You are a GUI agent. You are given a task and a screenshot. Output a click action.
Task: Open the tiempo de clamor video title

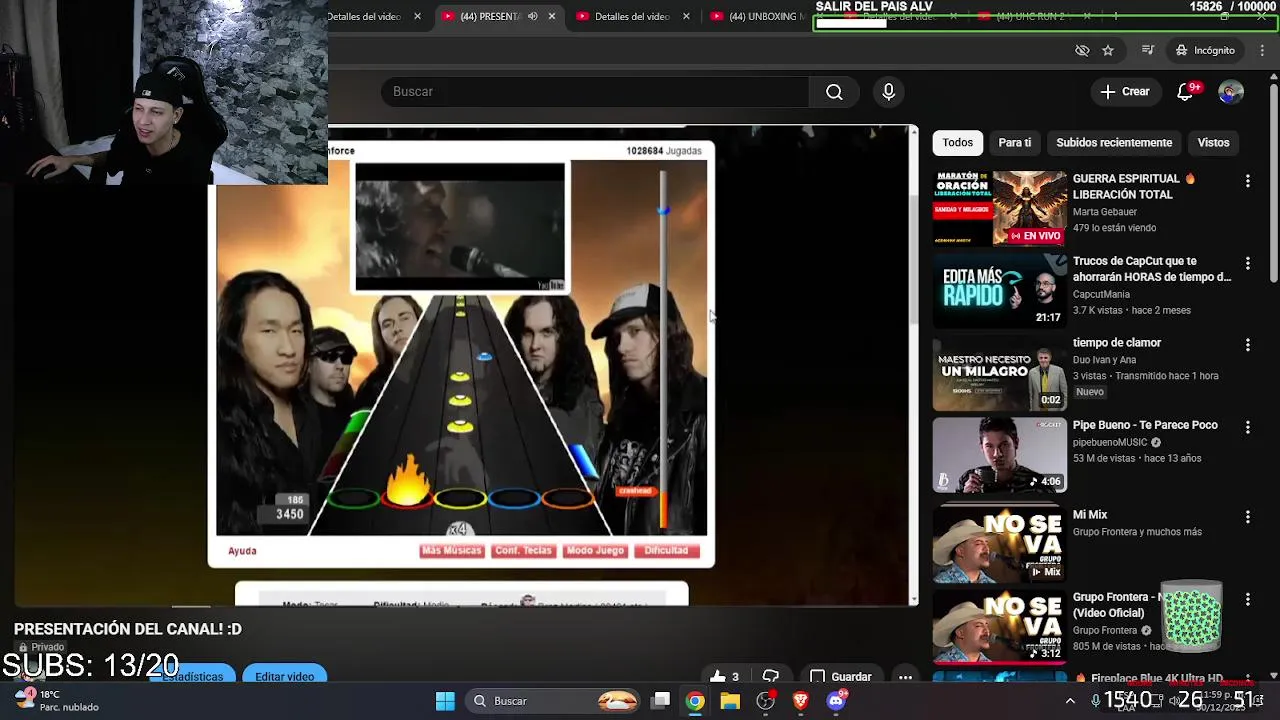pos(1117,343)
